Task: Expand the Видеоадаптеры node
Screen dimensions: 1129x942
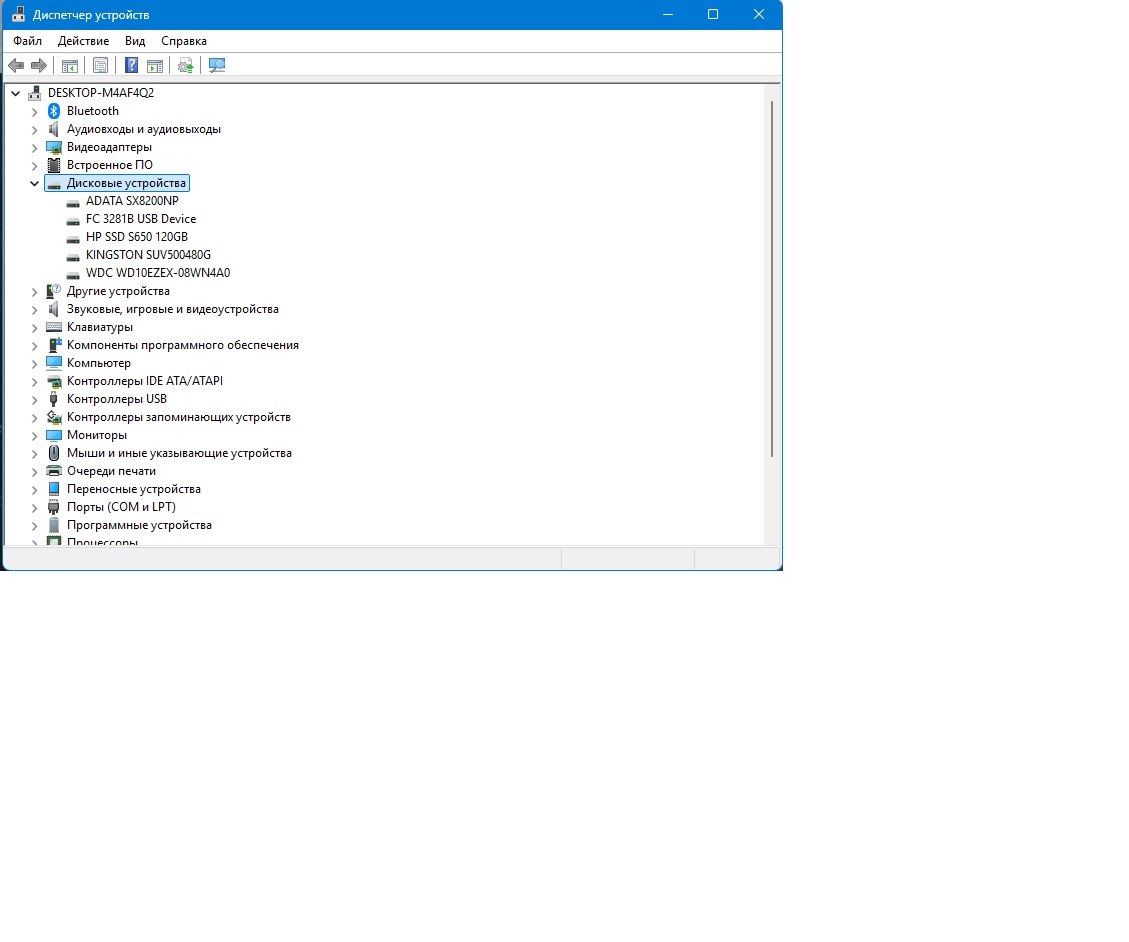Action: 35,148
